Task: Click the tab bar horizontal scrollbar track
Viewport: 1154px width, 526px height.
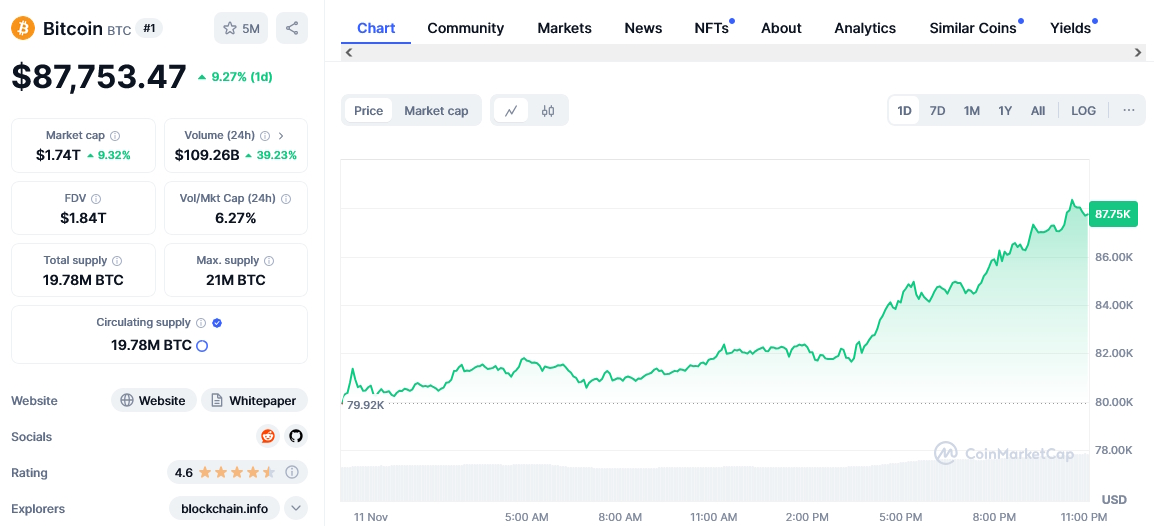Action: point(743,52)
